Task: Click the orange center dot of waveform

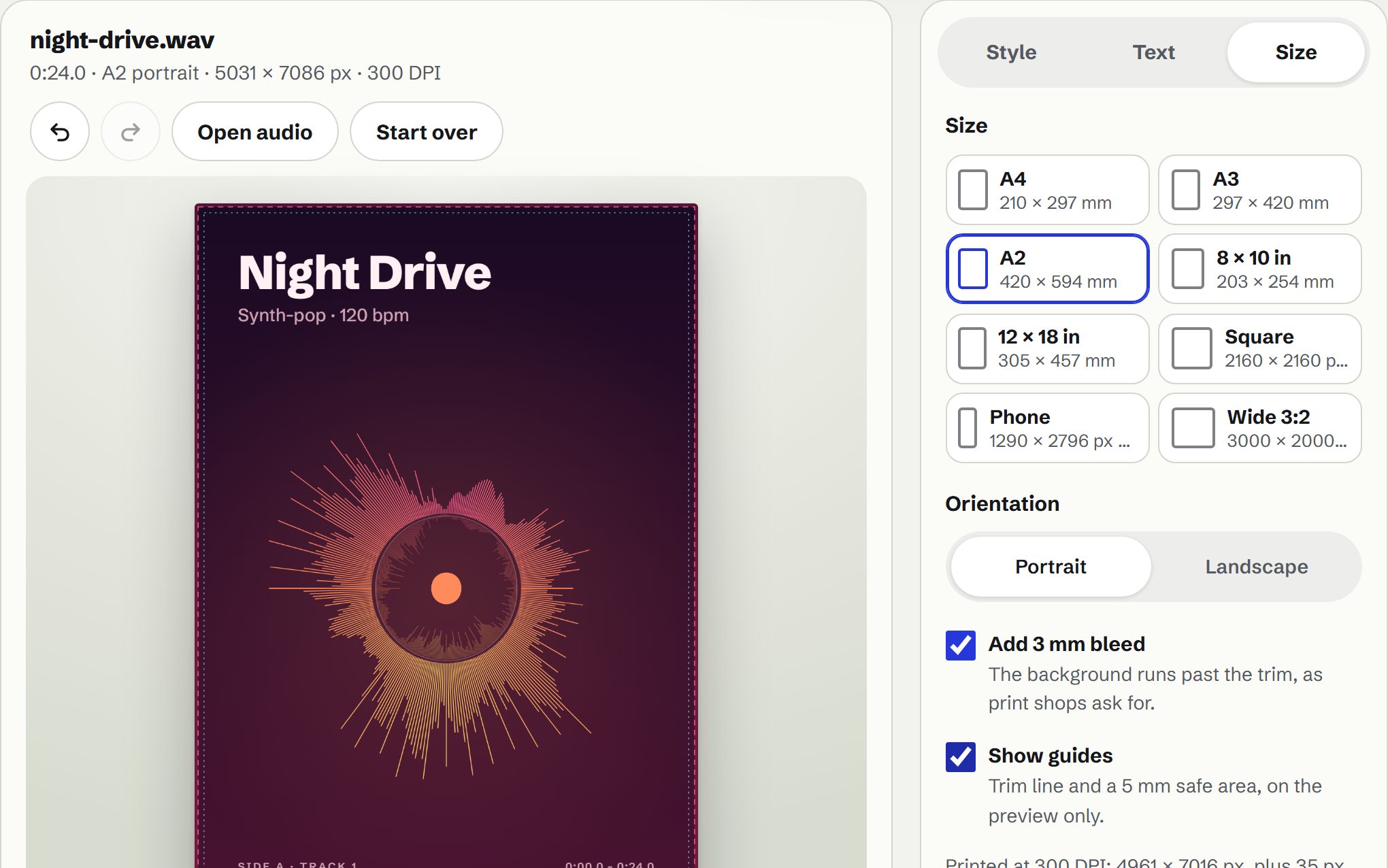Action: point(446,588)
